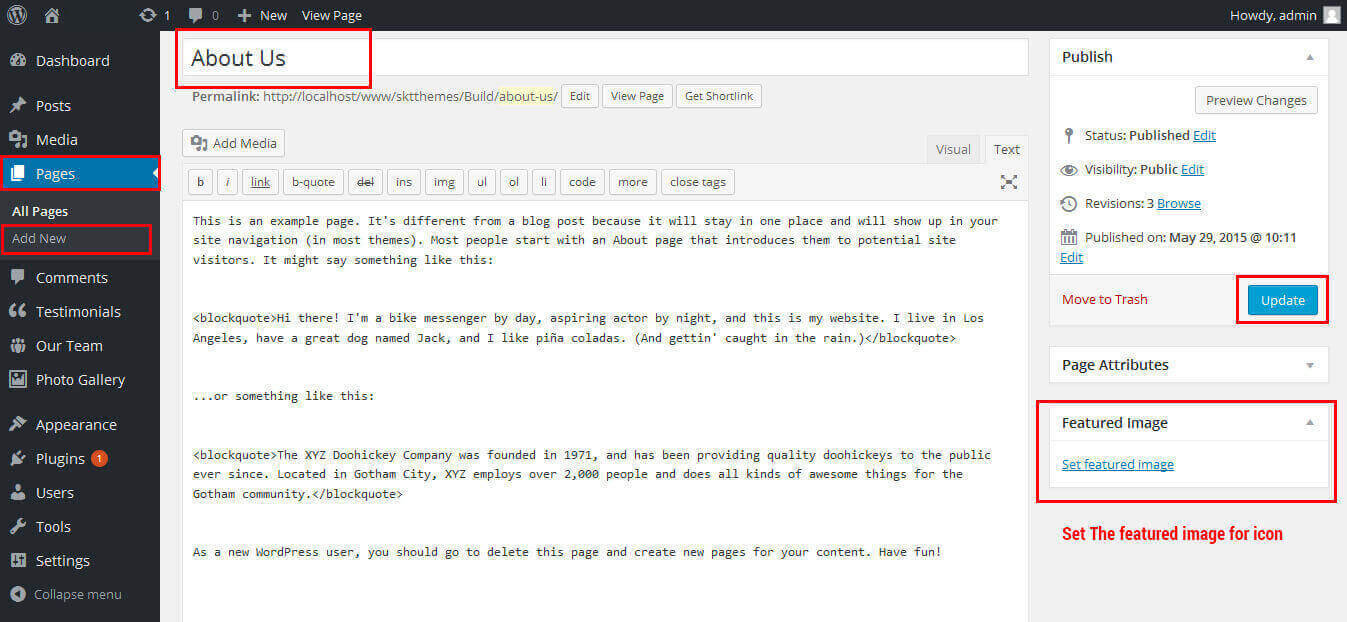1347x622 pixels.
Task: Click the ul quicktag button
Action: 482,182
